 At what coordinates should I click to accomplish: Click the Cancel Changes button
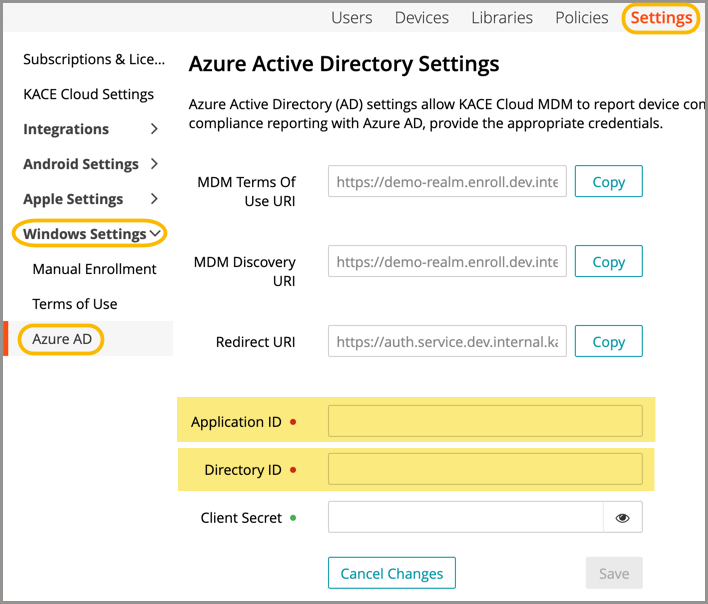coord(391,573)
